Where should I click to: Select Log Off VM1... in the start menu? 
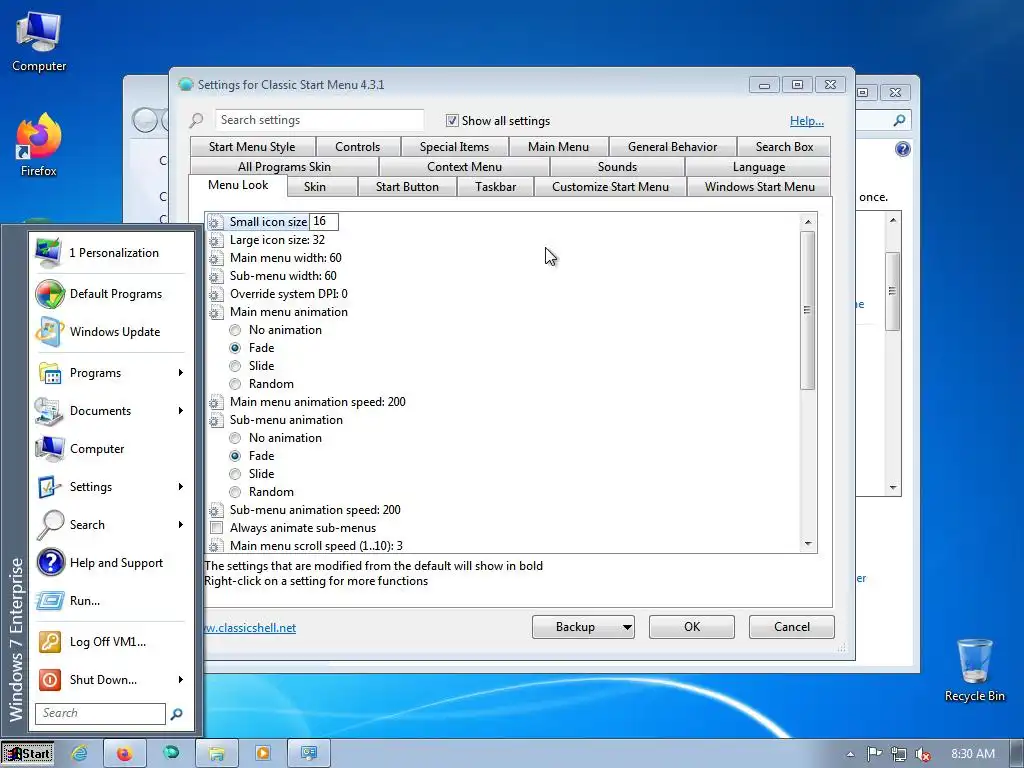(112, 642)
